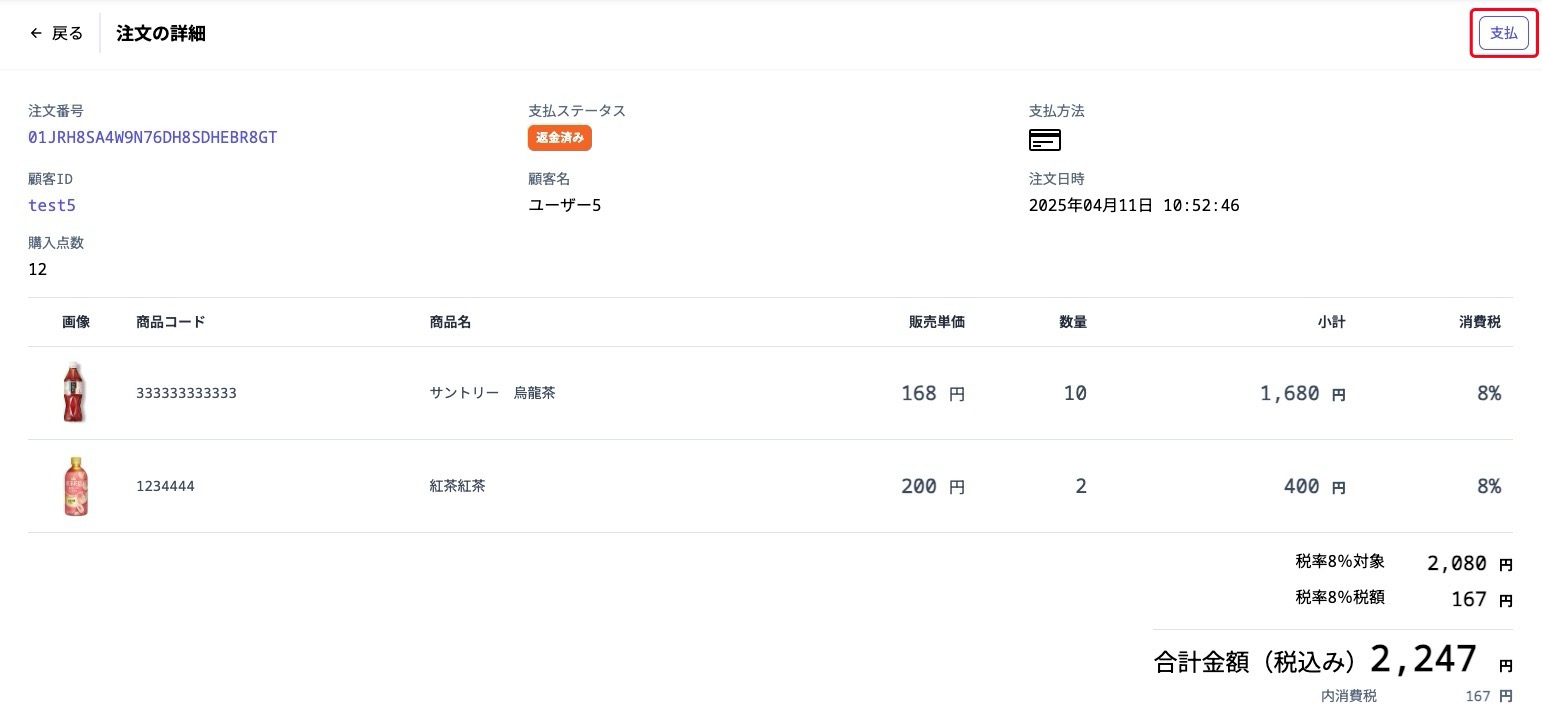Click the 消費税 column header

pyautogui.click(x=1479, y=321)
